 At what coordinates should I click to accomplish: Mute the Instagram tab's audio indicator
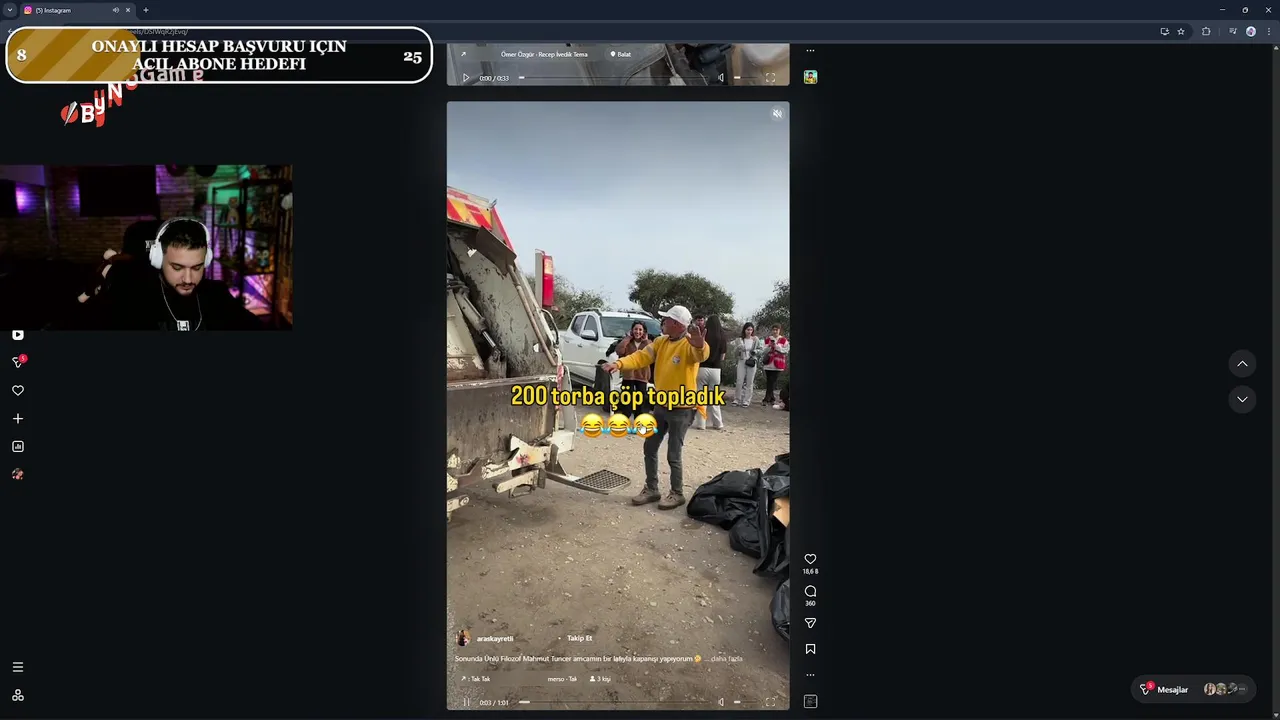click(116, 10)
